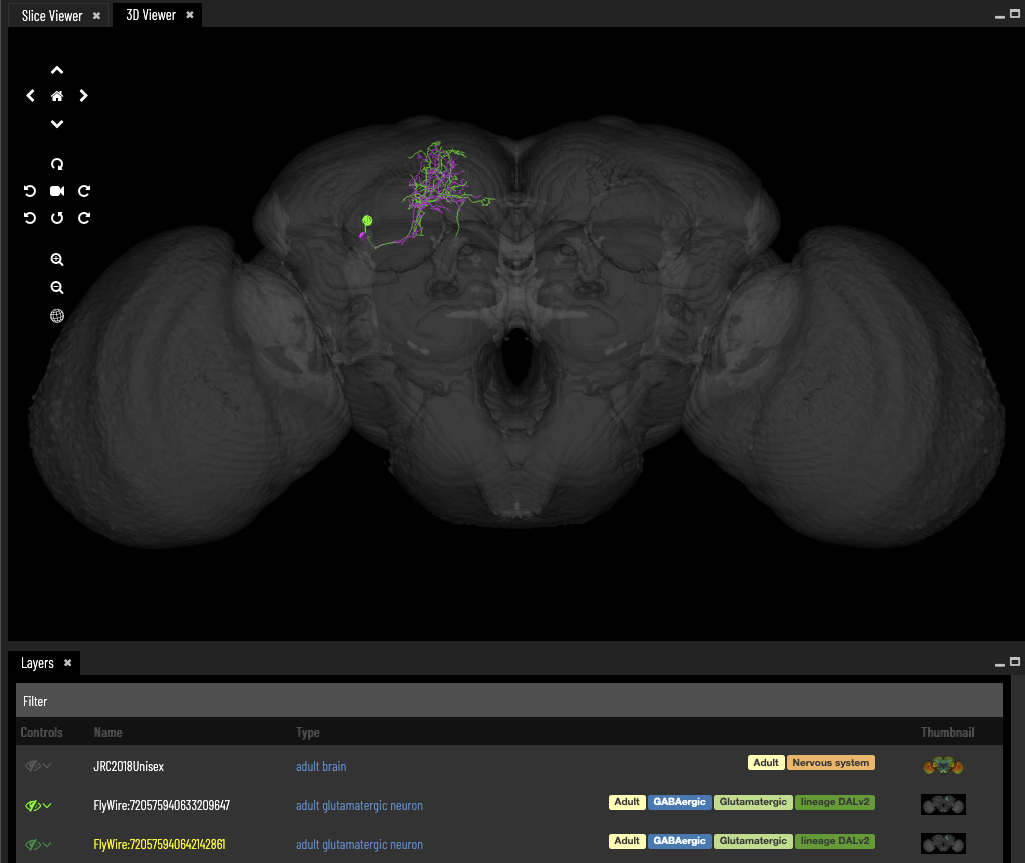The height and width of the screenshot is (863, 1025).
Task: Open the adult brain type link
Action: (321, 767)
